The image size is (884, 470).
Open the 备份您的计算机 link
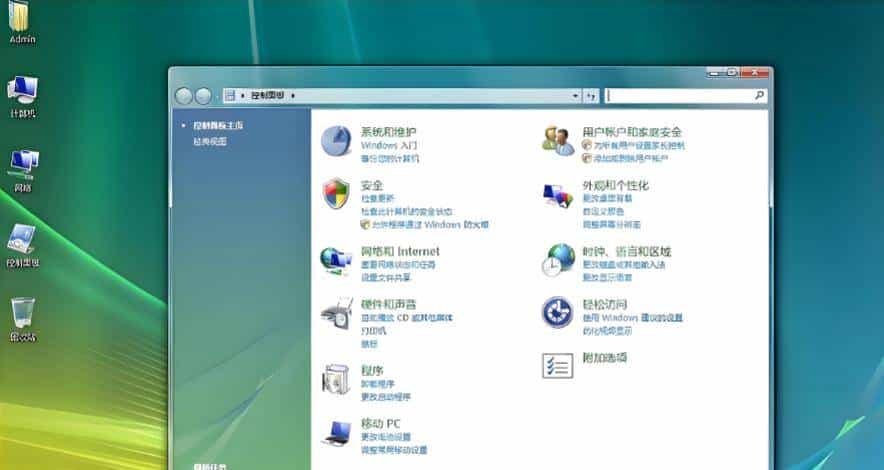click(390, 159)
